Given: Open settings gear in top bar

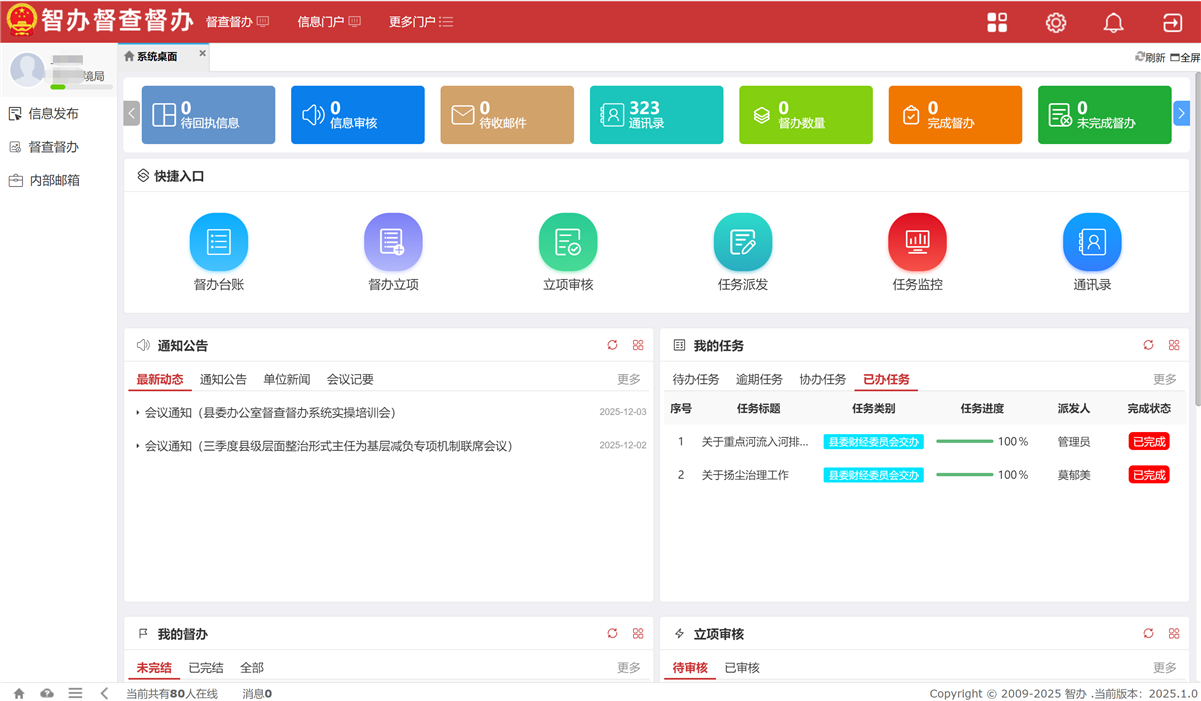Looking at the screenshot, I should 1055,23.
